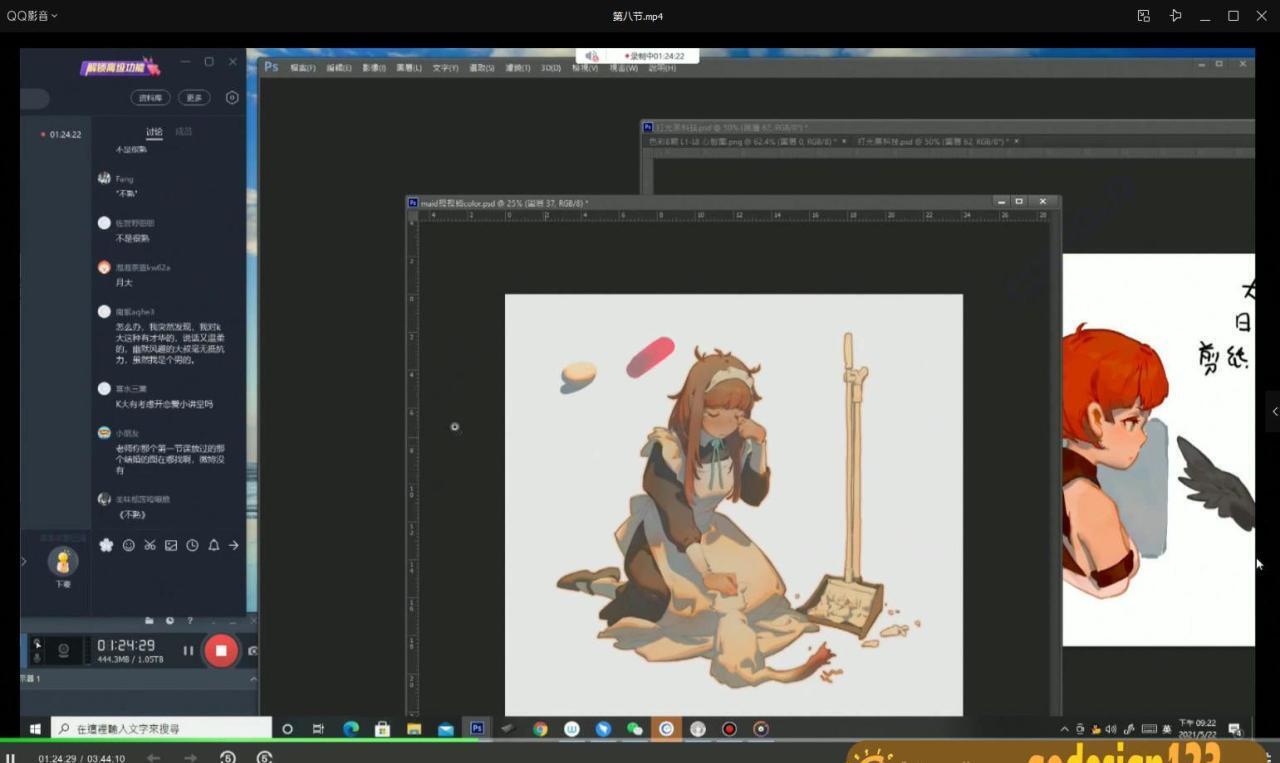This screenshot has width=1280, height=763.
Task: Pause the screen recording
Action: (188, 651)
